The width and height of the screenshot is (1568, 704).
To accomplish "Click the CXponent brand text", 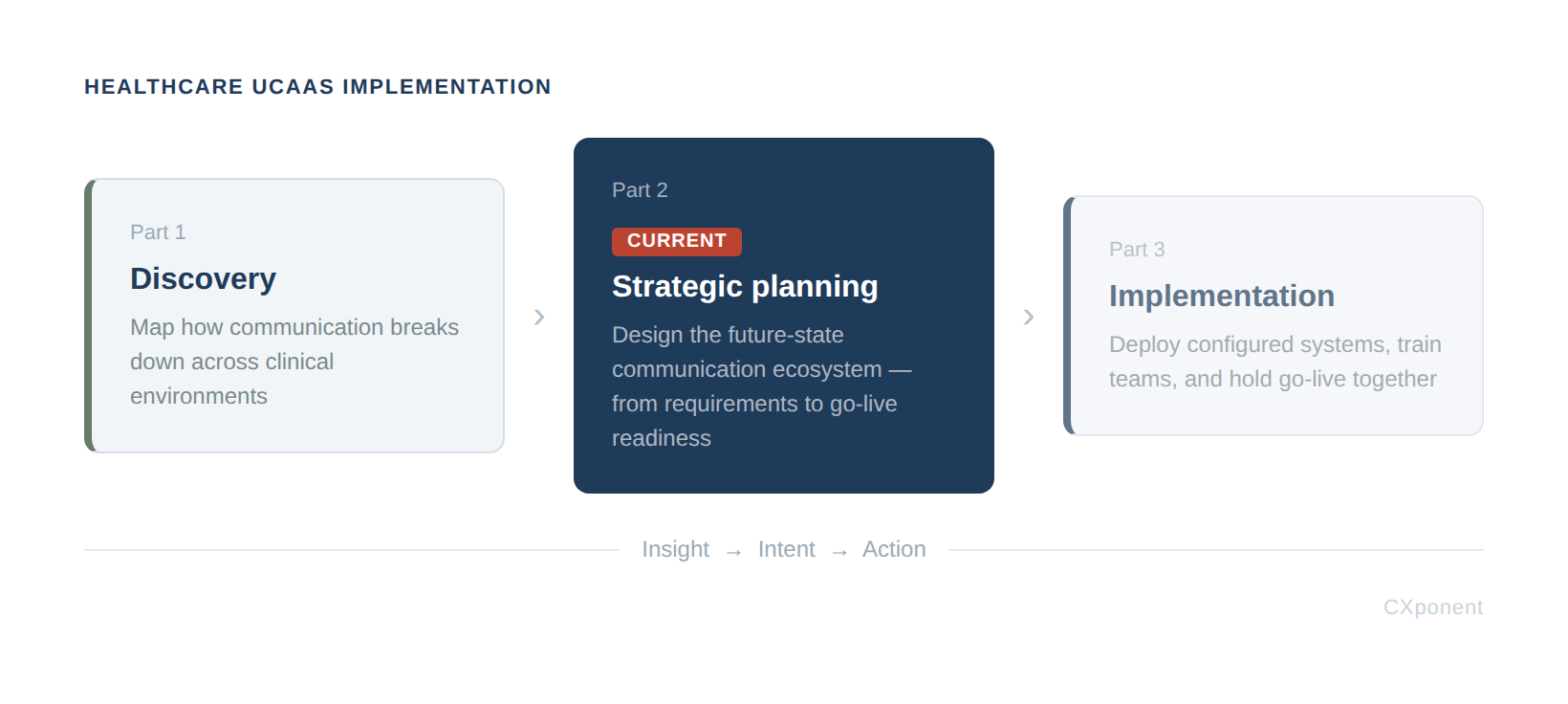I will tap(1433, 606).
